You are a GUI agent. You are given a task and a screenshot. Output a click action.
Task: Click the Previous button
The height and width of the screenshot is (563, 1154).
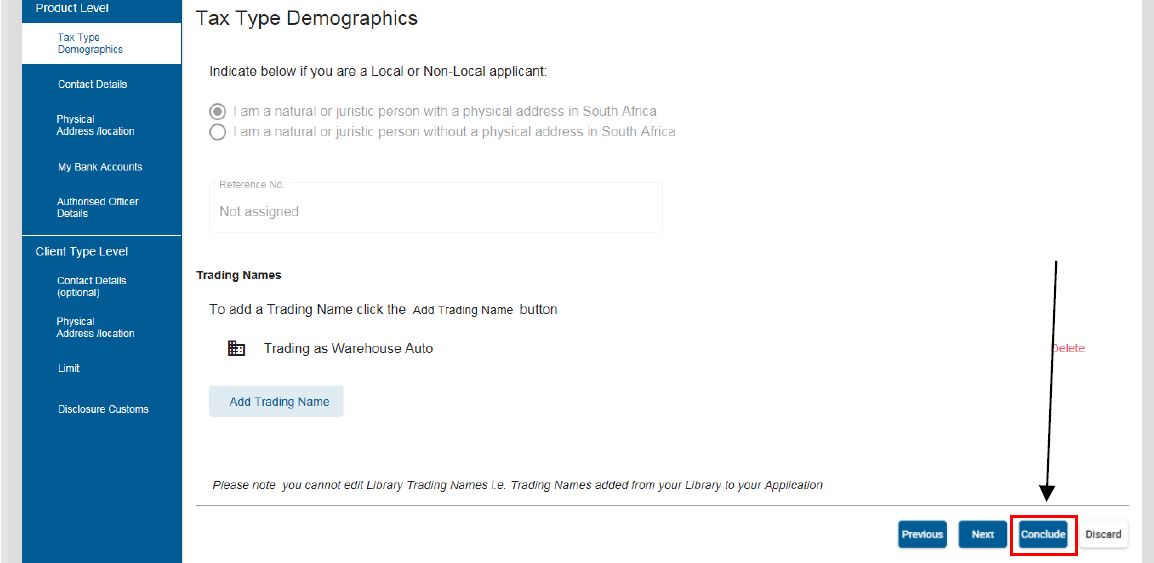(x=922, y=534)
